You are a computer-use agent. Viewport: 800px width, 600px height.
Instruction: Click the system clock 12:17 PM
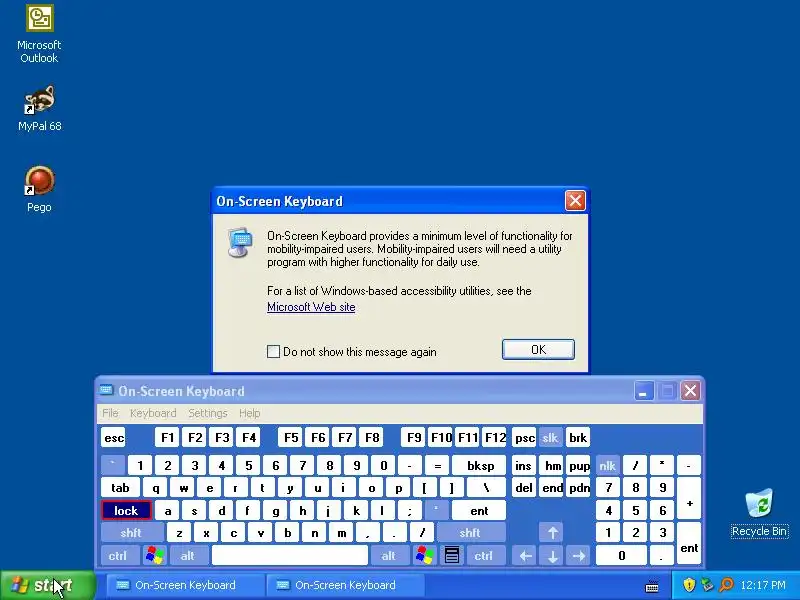pos(763,585)
